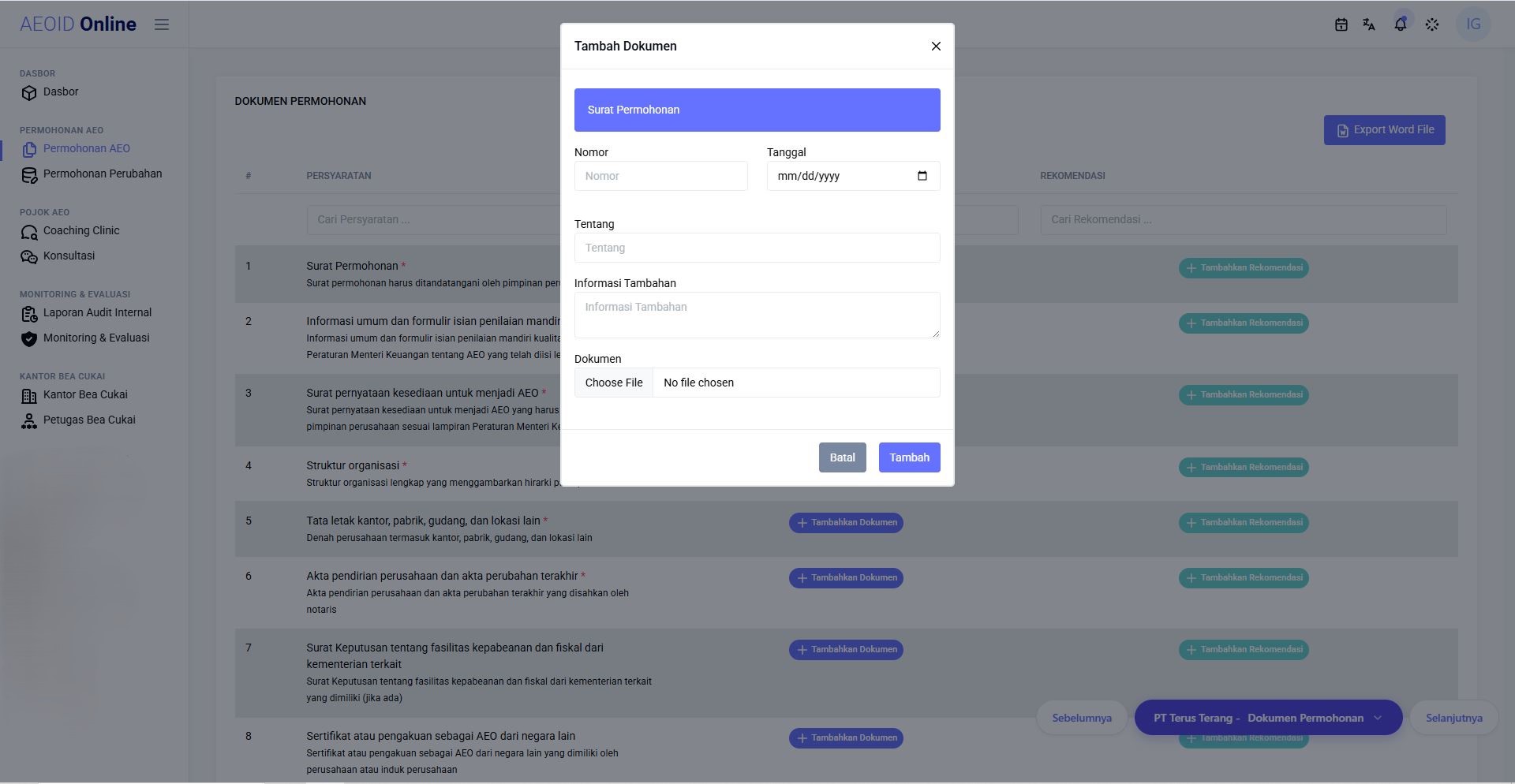Click Tambahkan Rekomendasi for row 4
This screenshot has height=784, width=1515.
click(1244, 468)
